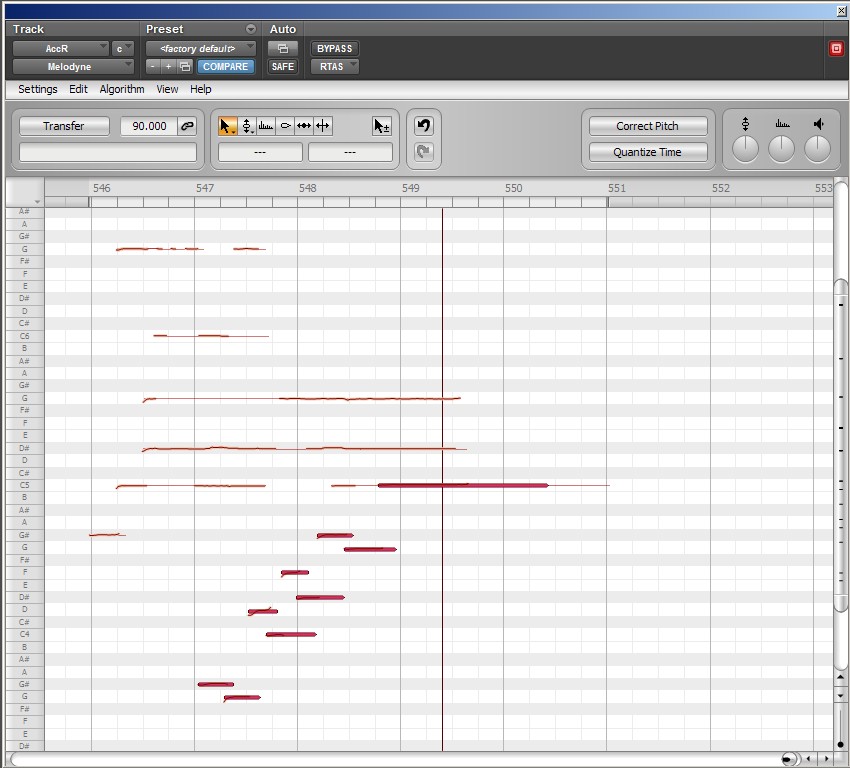This screenshot has width=850, height=768.
Task: Open the Algorithm menu
Action: (122, 89)
